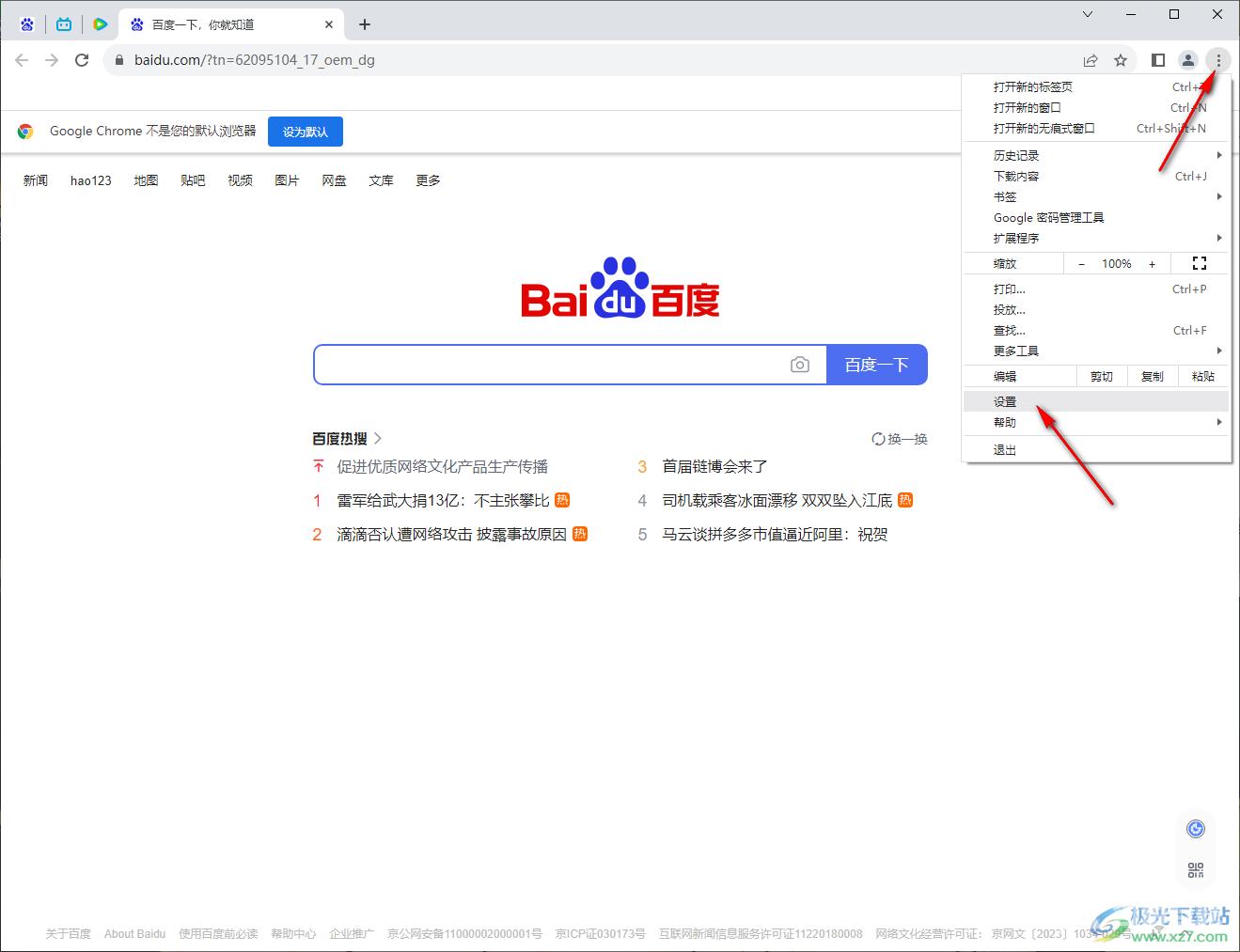Bookmark this page with star icon

tap(1121, 60)
